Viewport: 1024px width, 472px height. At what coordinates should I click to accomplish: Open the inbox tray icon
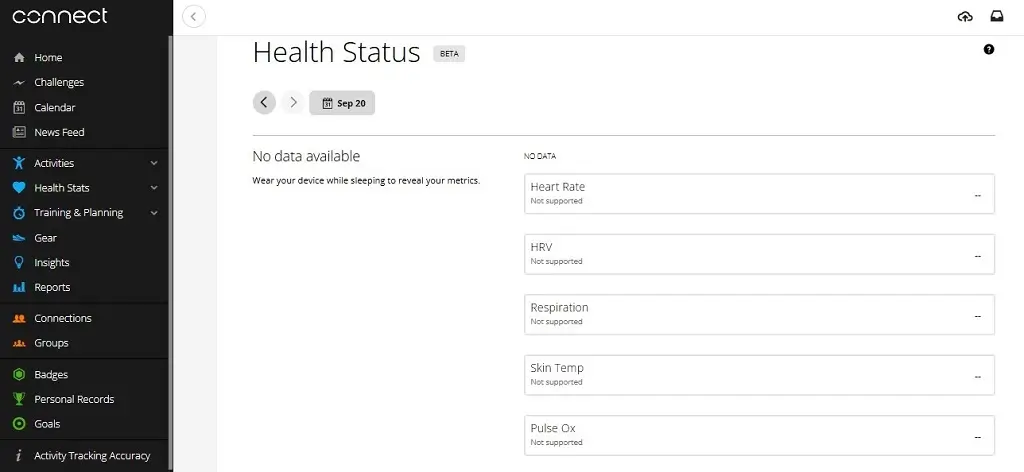(x=997, y=17)
